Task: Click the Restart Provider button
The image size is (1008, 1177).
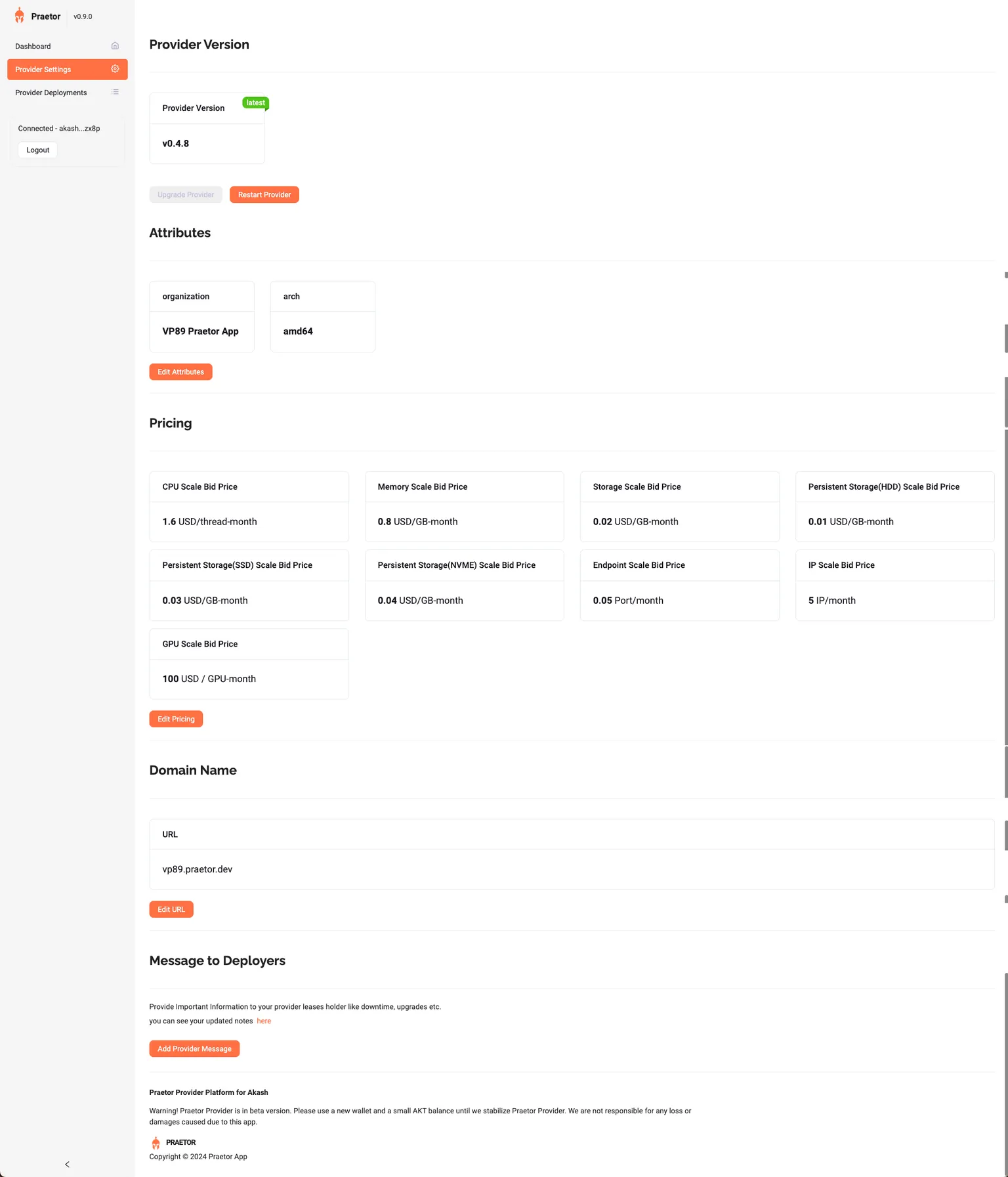Action: coord(264,195)
